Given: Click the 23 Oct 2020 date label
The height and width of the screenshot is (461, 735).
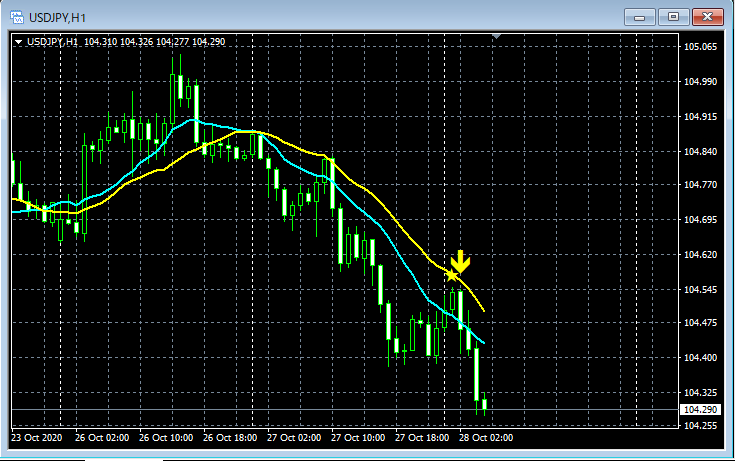Looking at the screenshot, I should [37, 438].
